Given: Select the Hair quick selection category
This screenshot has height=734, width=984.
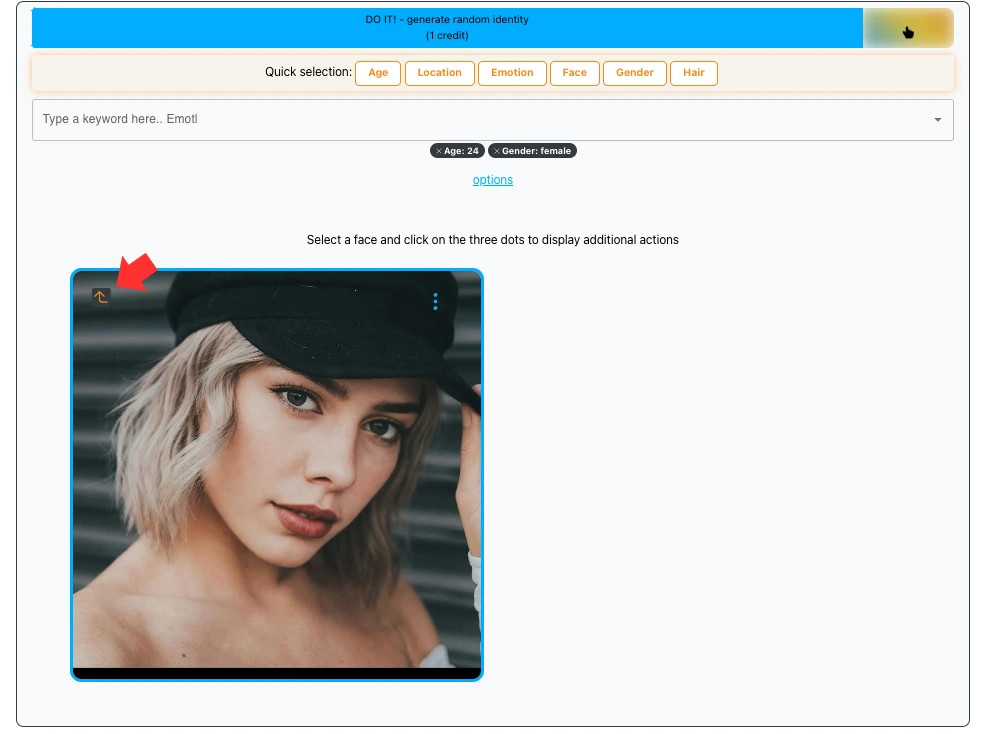Looking at the screenshot, I should coord(694,72).
